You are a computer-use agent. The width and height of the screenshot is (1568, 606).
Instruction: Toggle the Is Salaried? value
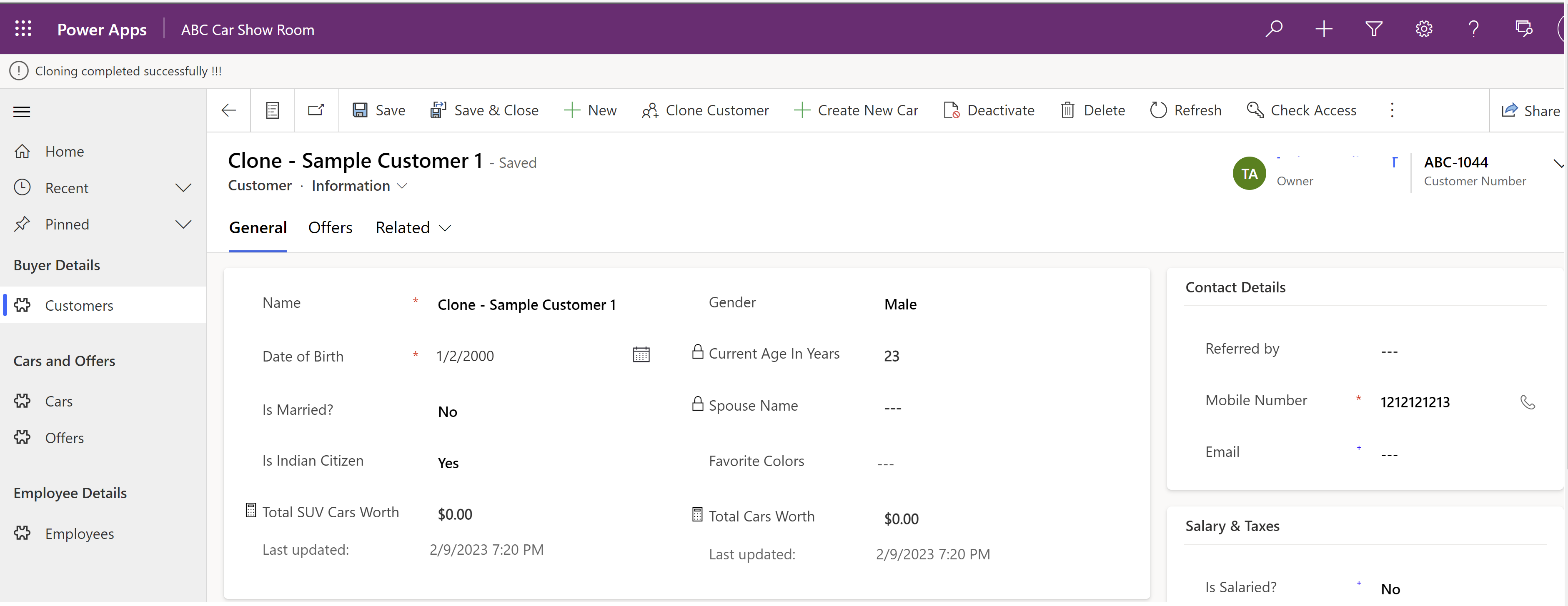coord(1390,589)
